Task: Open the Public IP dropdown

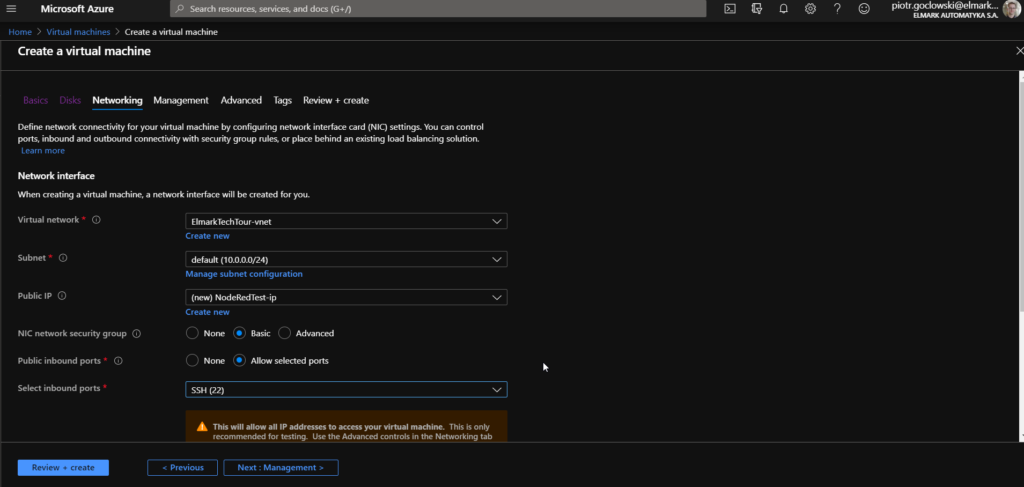Action: click(346, 297)
